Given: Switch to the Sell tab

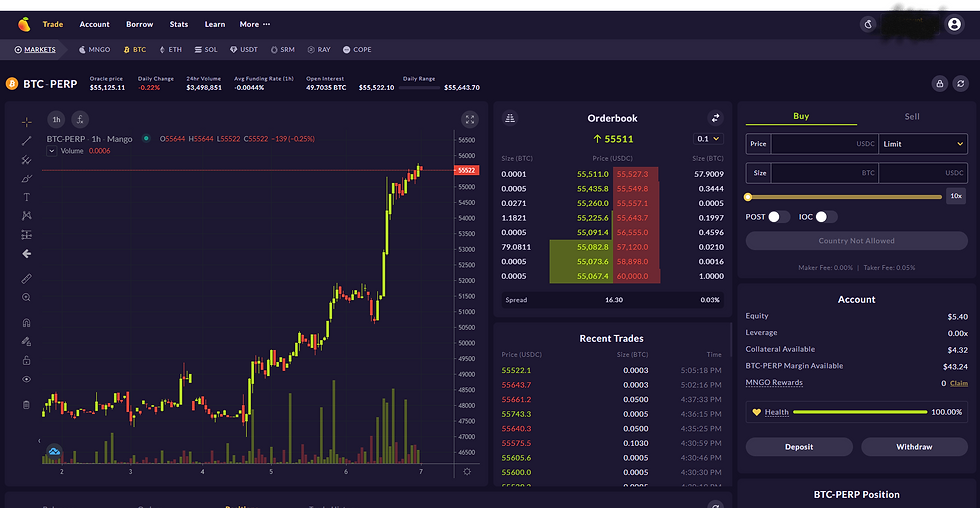Looking at the screenshot, I should coord(912,116).
